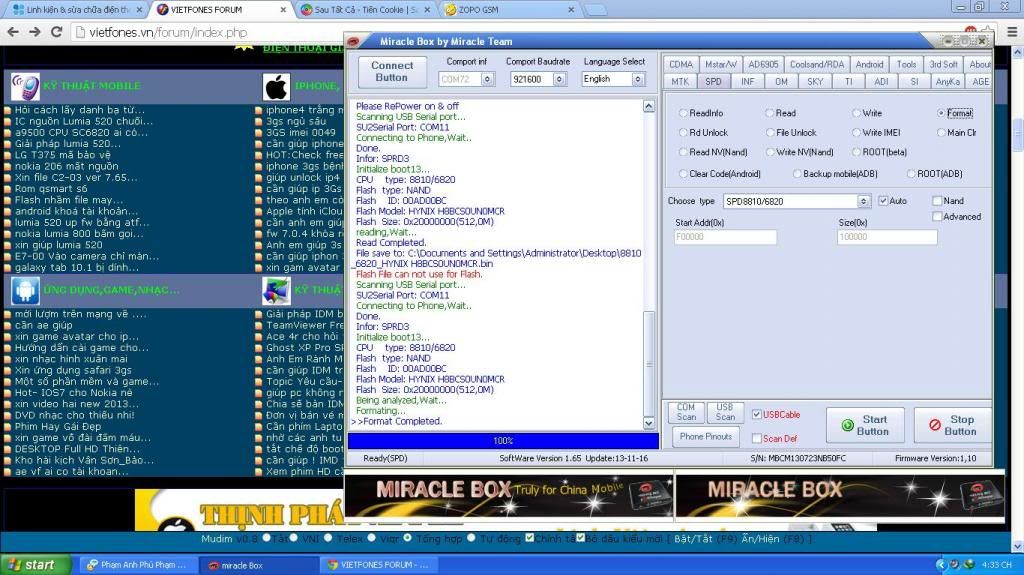Click the log scrollbar down arrow
1024x575 pixels.
tap(648, 423)
